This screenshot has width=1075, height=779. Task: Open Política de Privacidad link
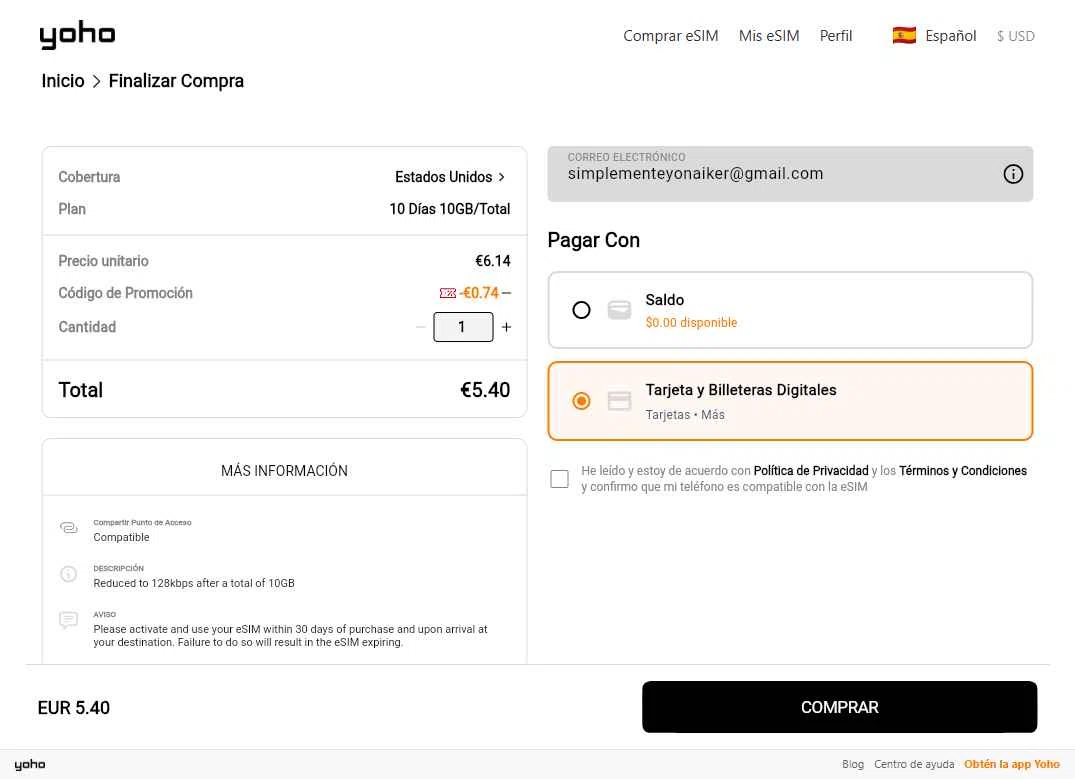pyautogui.click(x=810, y=470)
